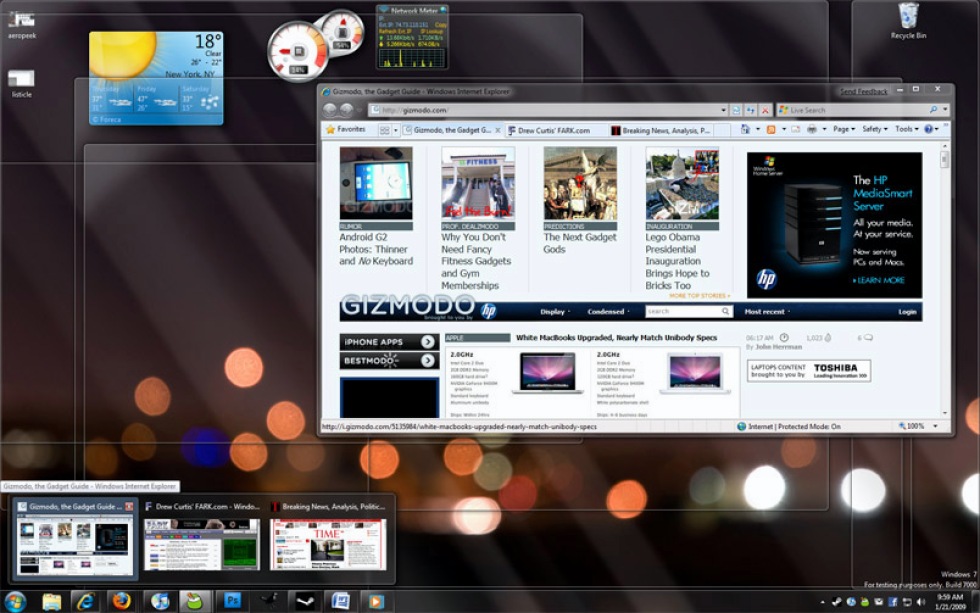Click the New York weather gadget
Screen dimensions: 980x613
tap(156, 78)
